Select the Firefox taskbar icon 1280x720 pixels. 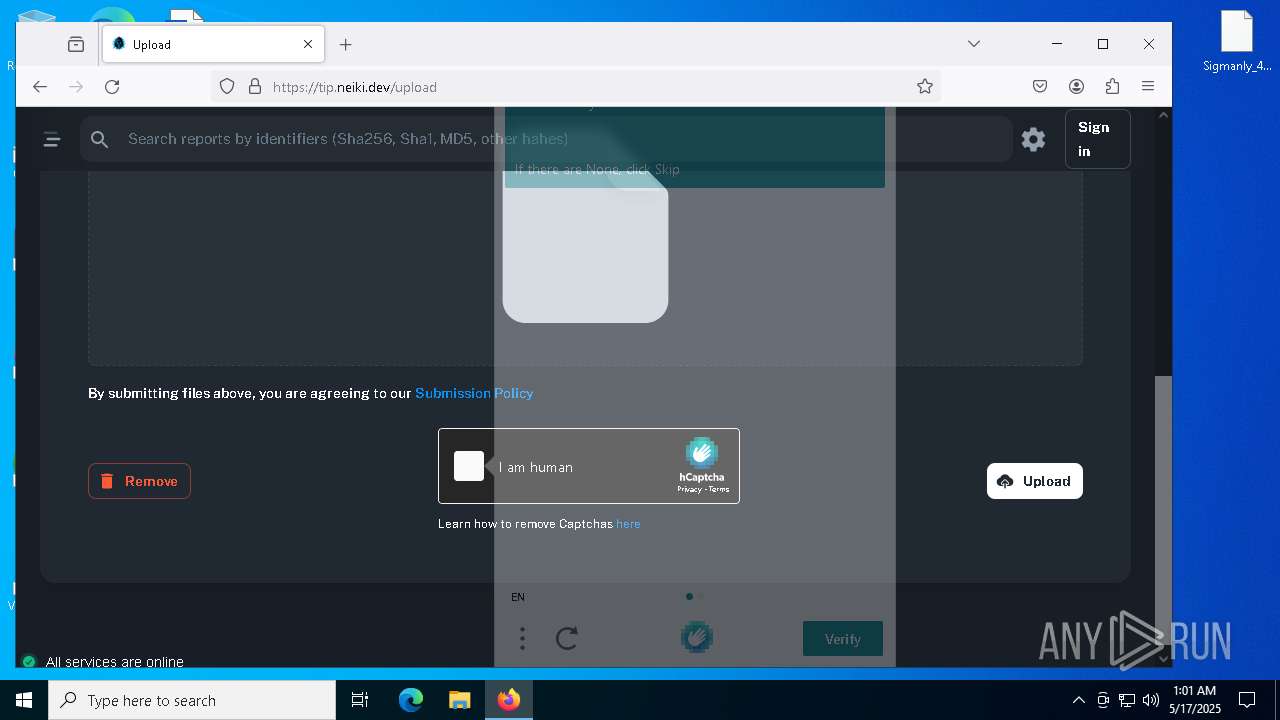(509, 700)
